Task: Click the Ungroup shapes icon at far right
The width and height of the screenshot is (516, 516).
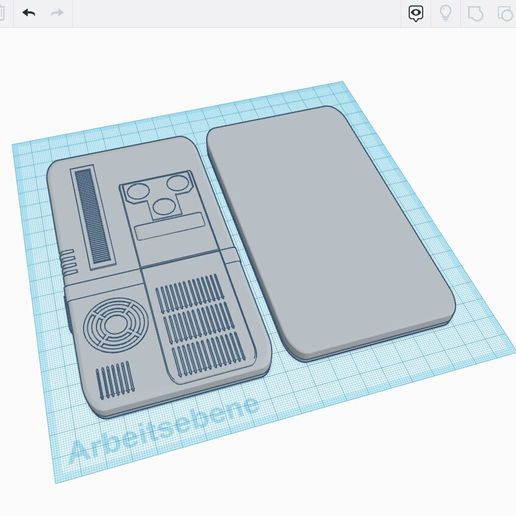Action: click(506, 14)
